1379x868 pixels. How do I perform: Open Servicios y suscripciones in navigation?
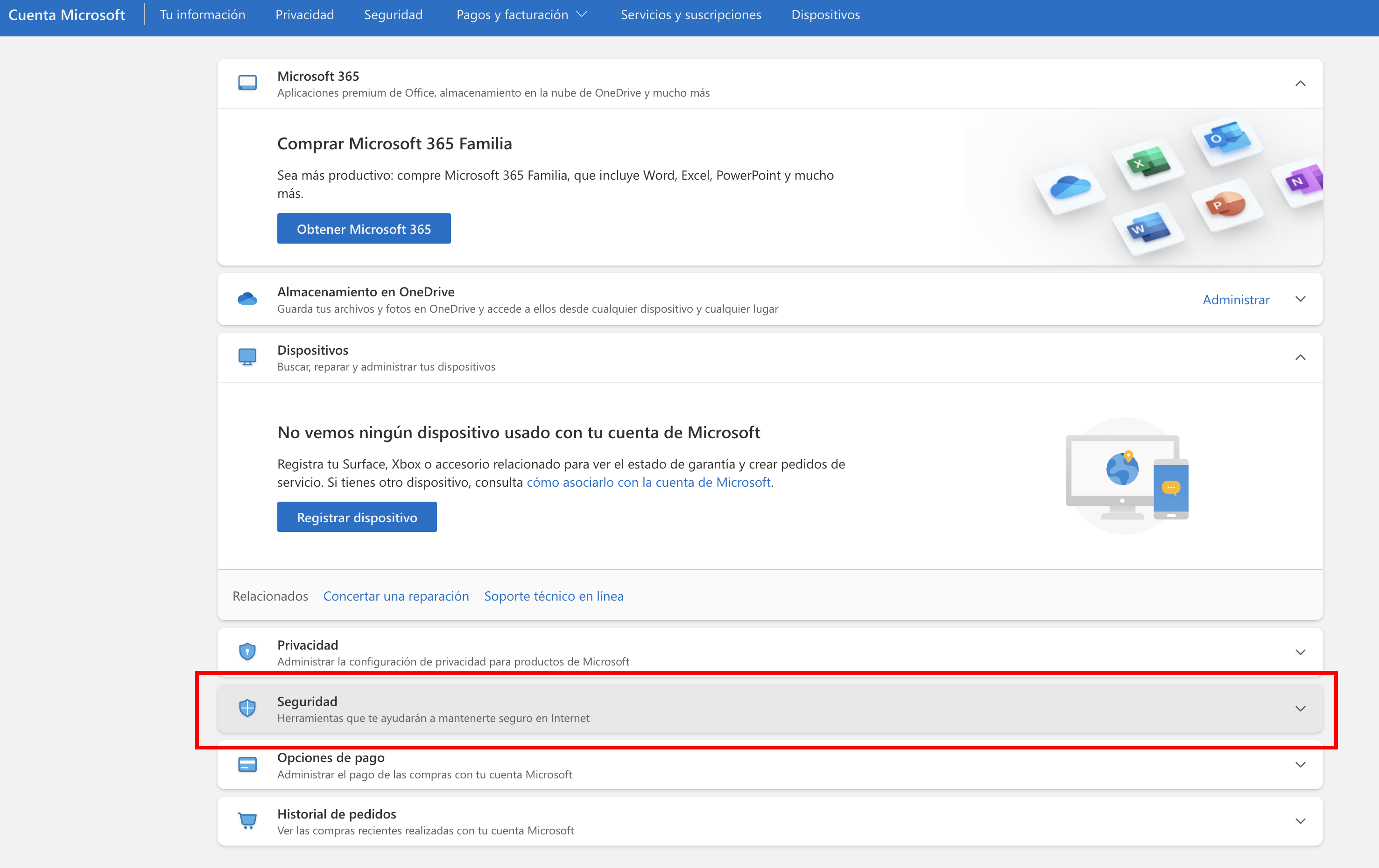pos(690,15)
